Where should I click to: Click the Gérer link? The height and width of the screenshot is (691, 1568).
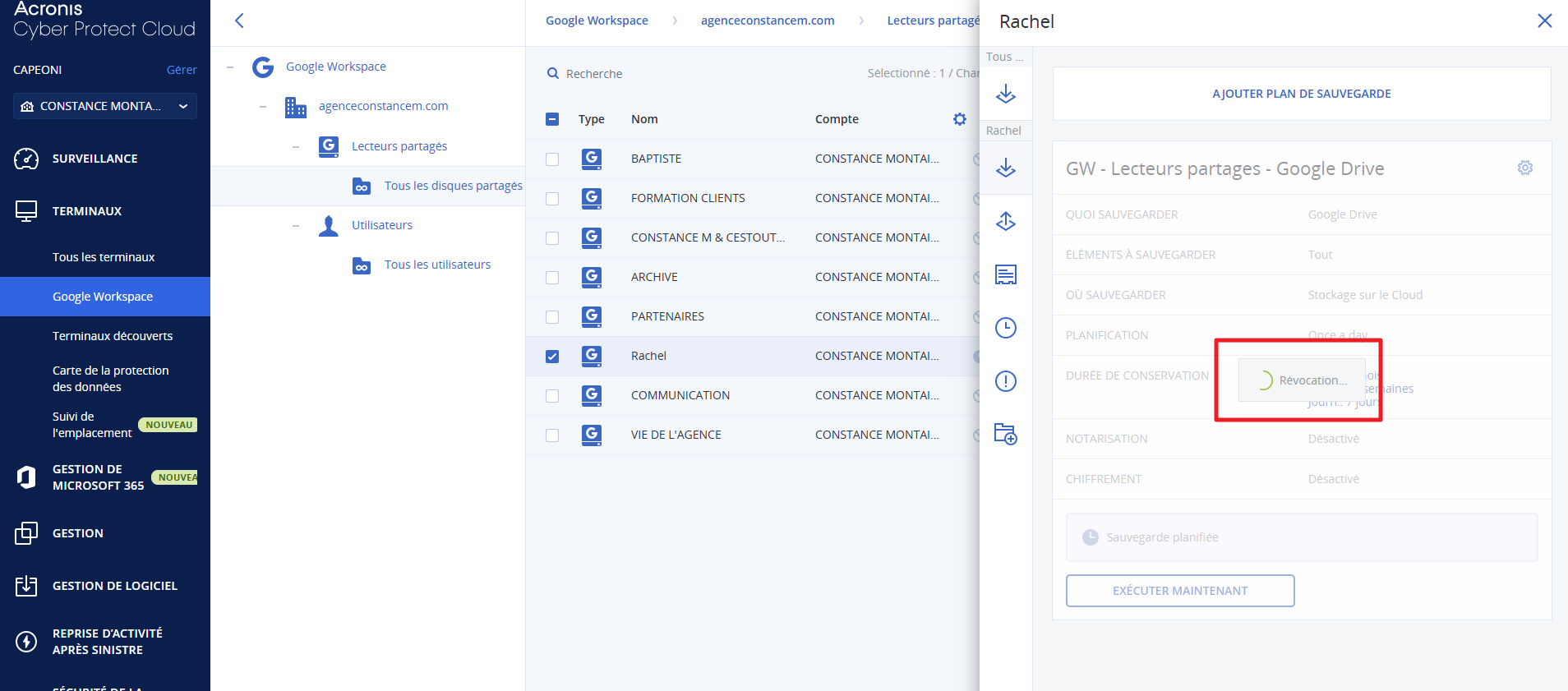(182, 70)
